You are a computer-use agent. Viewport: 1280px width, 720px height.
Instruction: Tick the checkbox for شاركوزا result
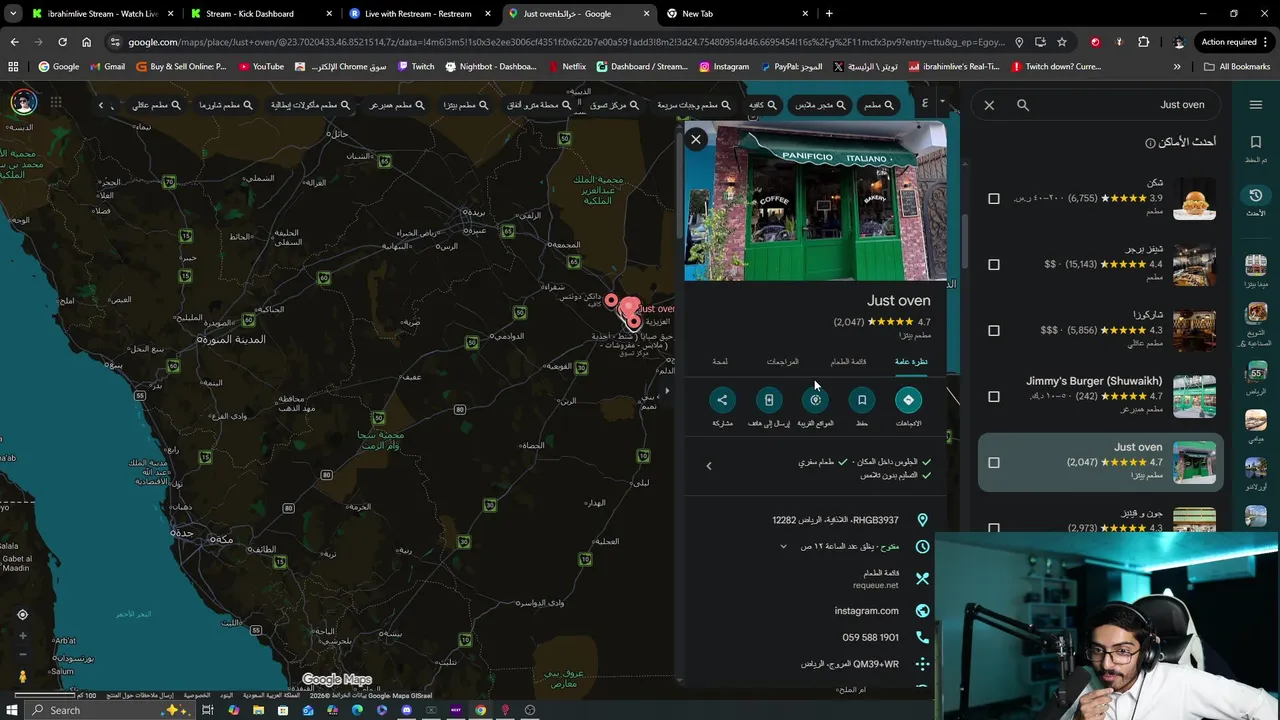pos(994,331)
